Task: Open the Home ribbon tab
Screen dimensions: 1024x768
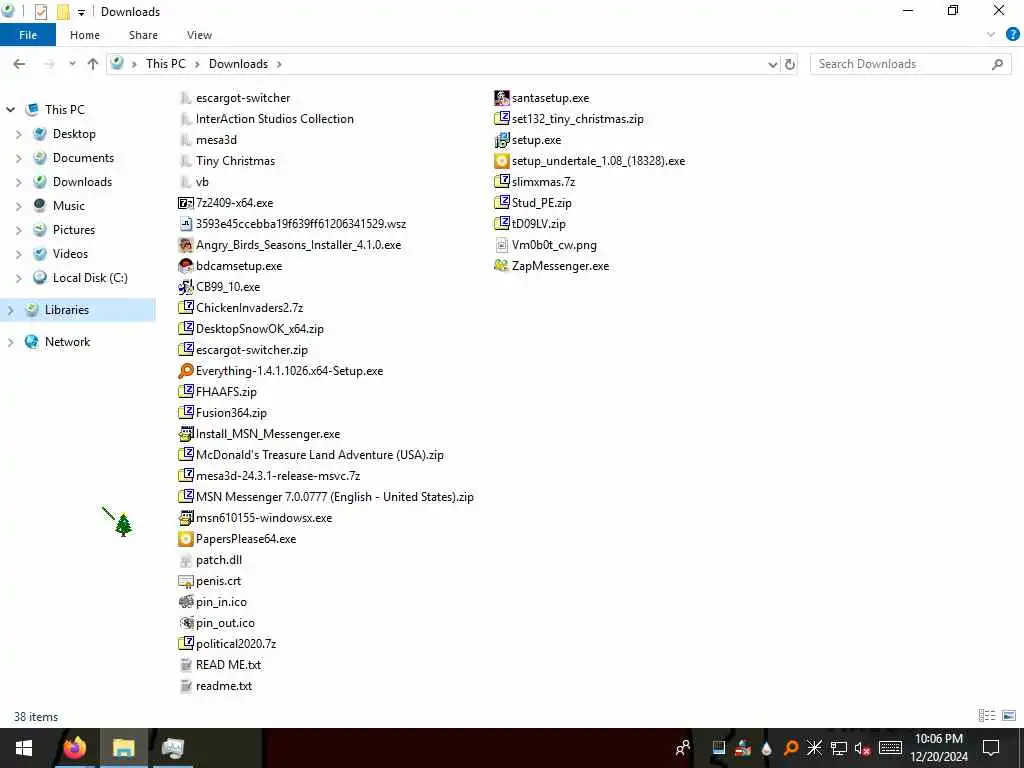Action: pyautogui.click(x=85, y=35)
